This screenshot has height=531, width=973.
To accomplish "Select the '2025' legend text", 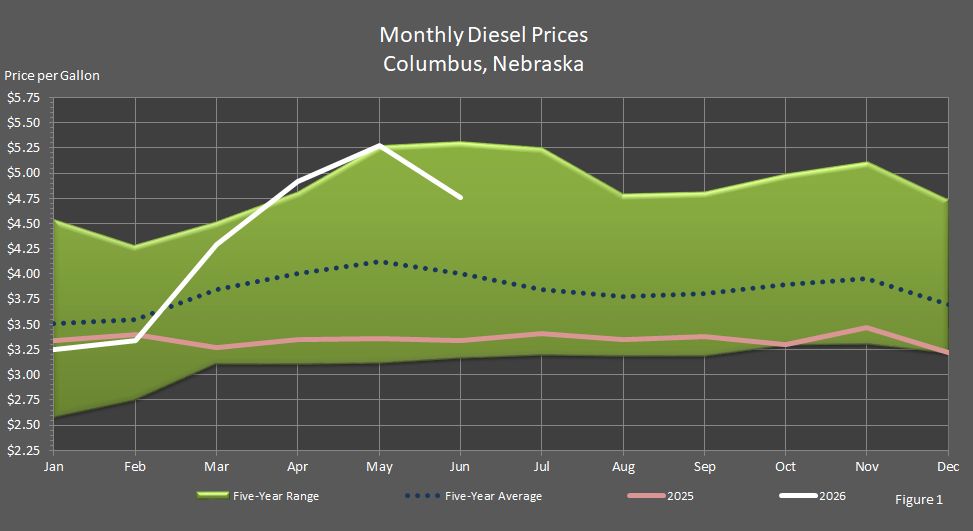I will coord(680,496).
